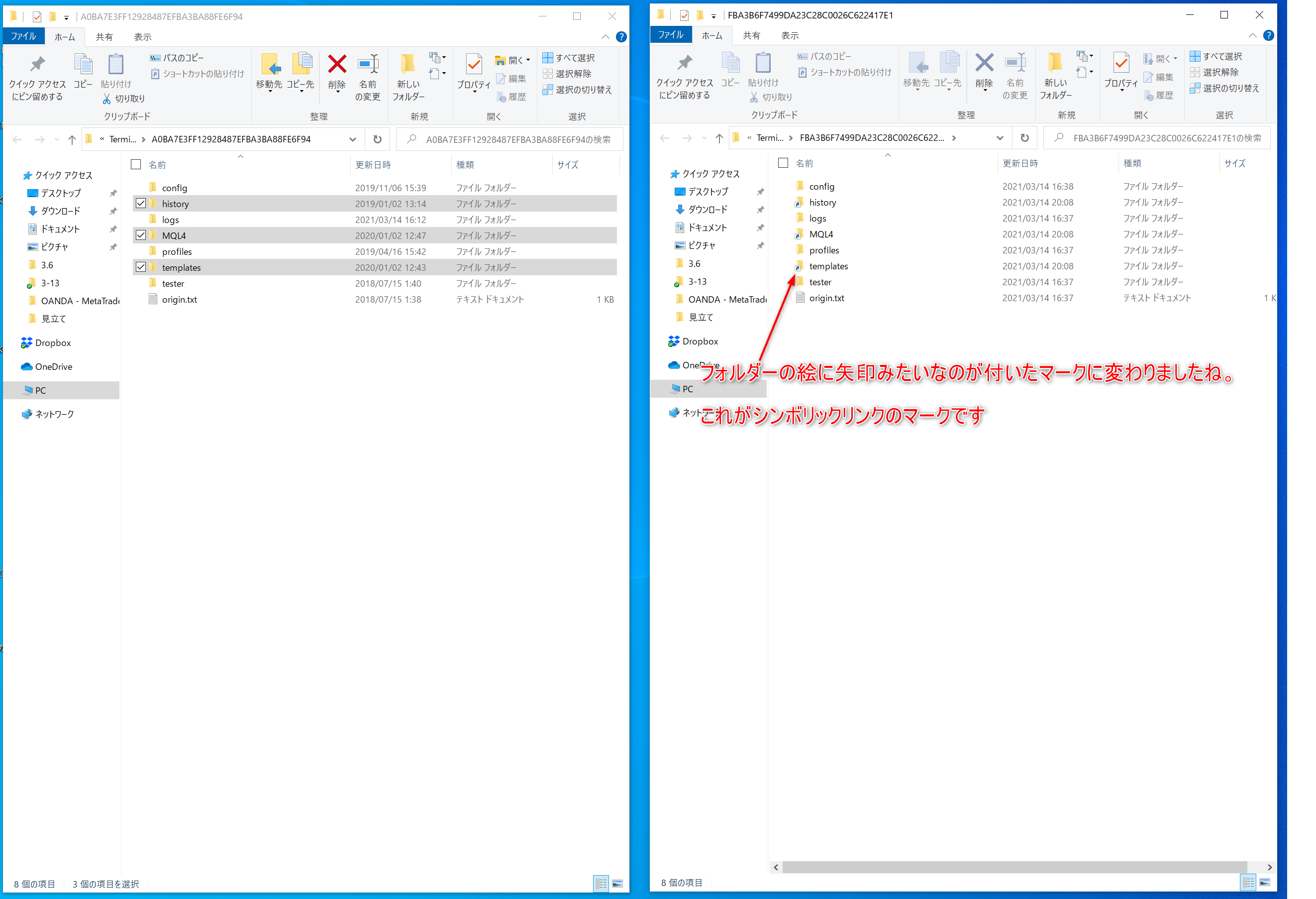Screen dimensions: 1316x899
Task: Uncheck the history folder checkbox
Action: point(141,204)
